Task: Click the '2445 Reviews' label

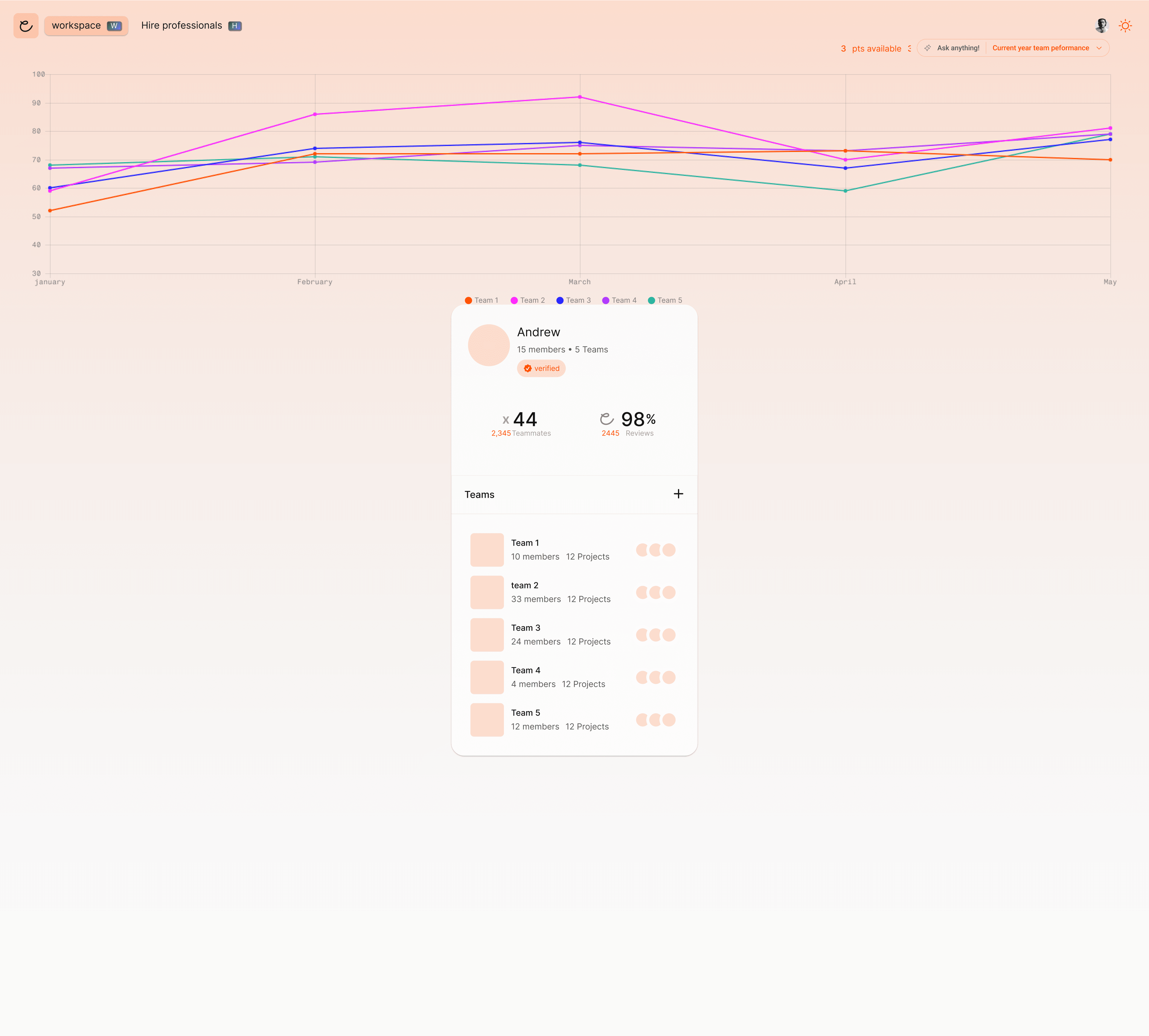Action: click(627, 433)
